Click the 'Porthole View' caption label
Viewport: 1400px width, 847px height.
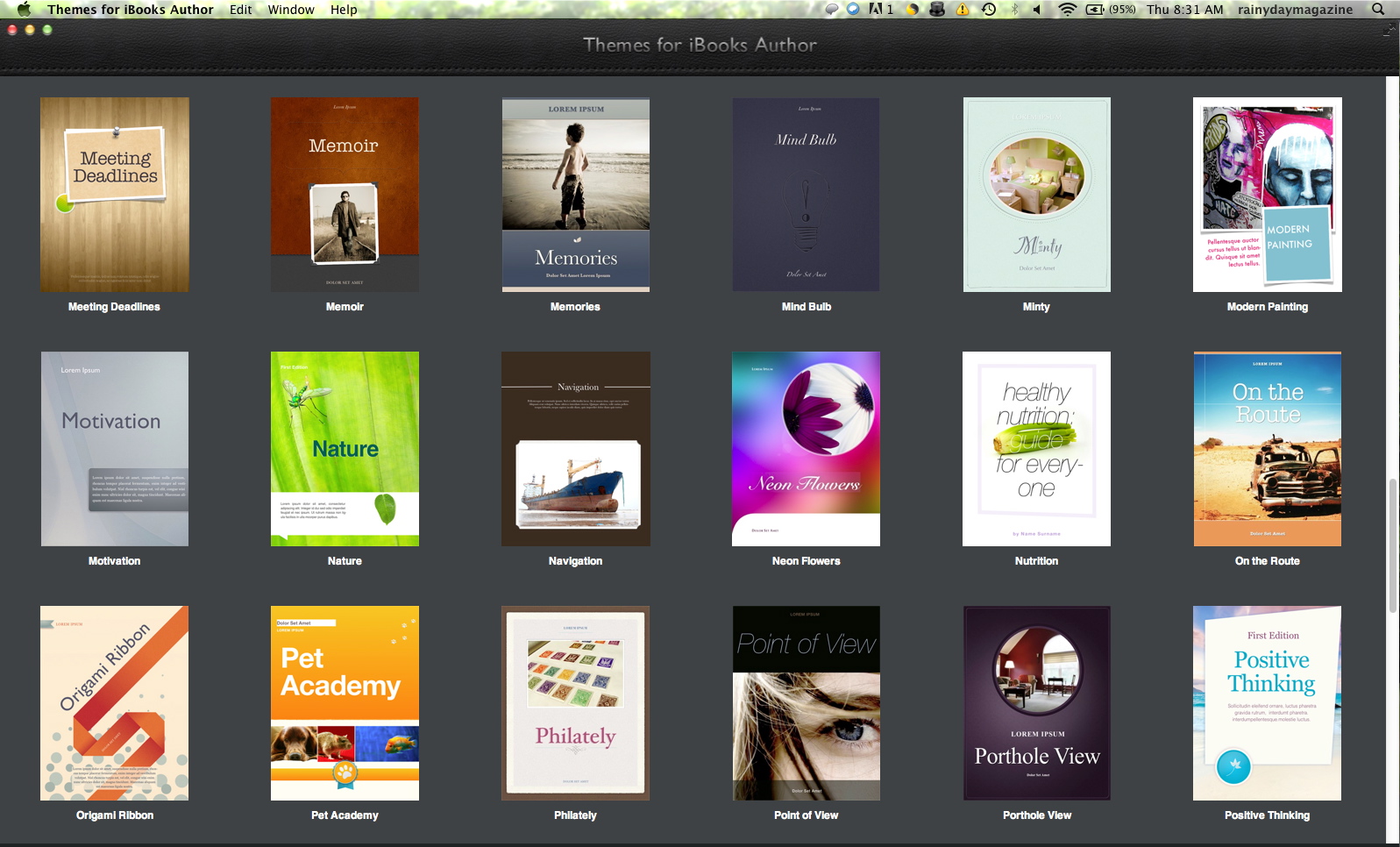[1037, 815]
